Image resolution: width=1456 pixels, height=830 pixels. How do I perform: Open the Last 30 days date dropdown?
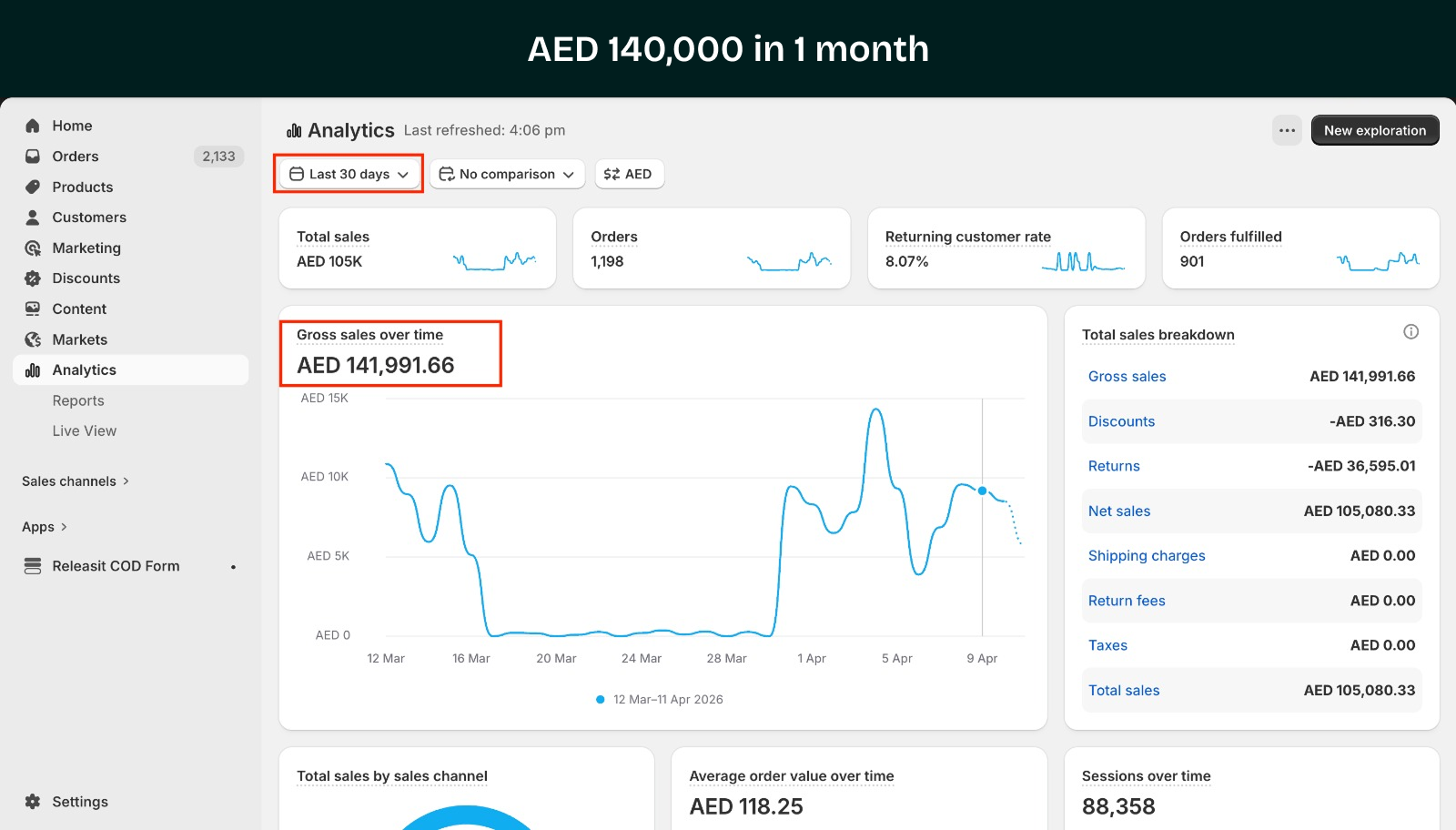(x=349, y=174)
